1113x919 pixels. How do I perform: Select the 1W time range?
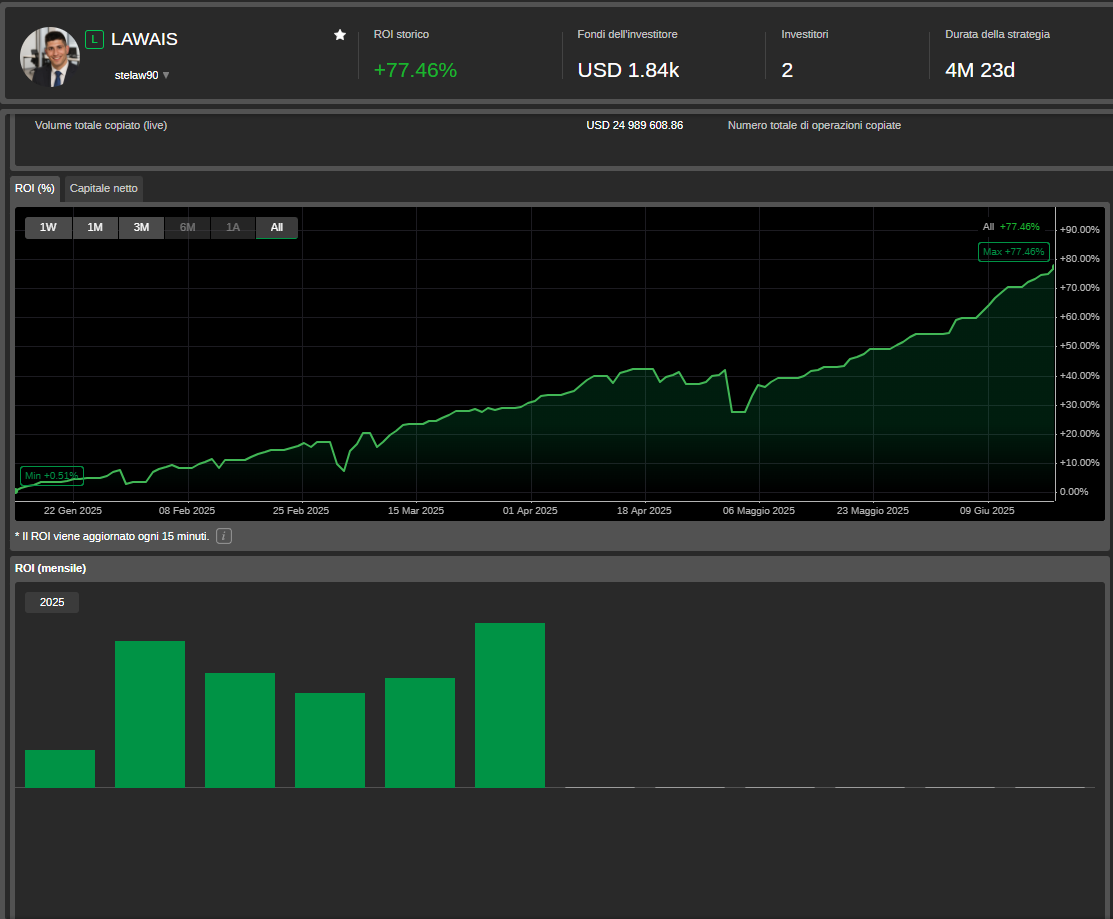point(47,227)
